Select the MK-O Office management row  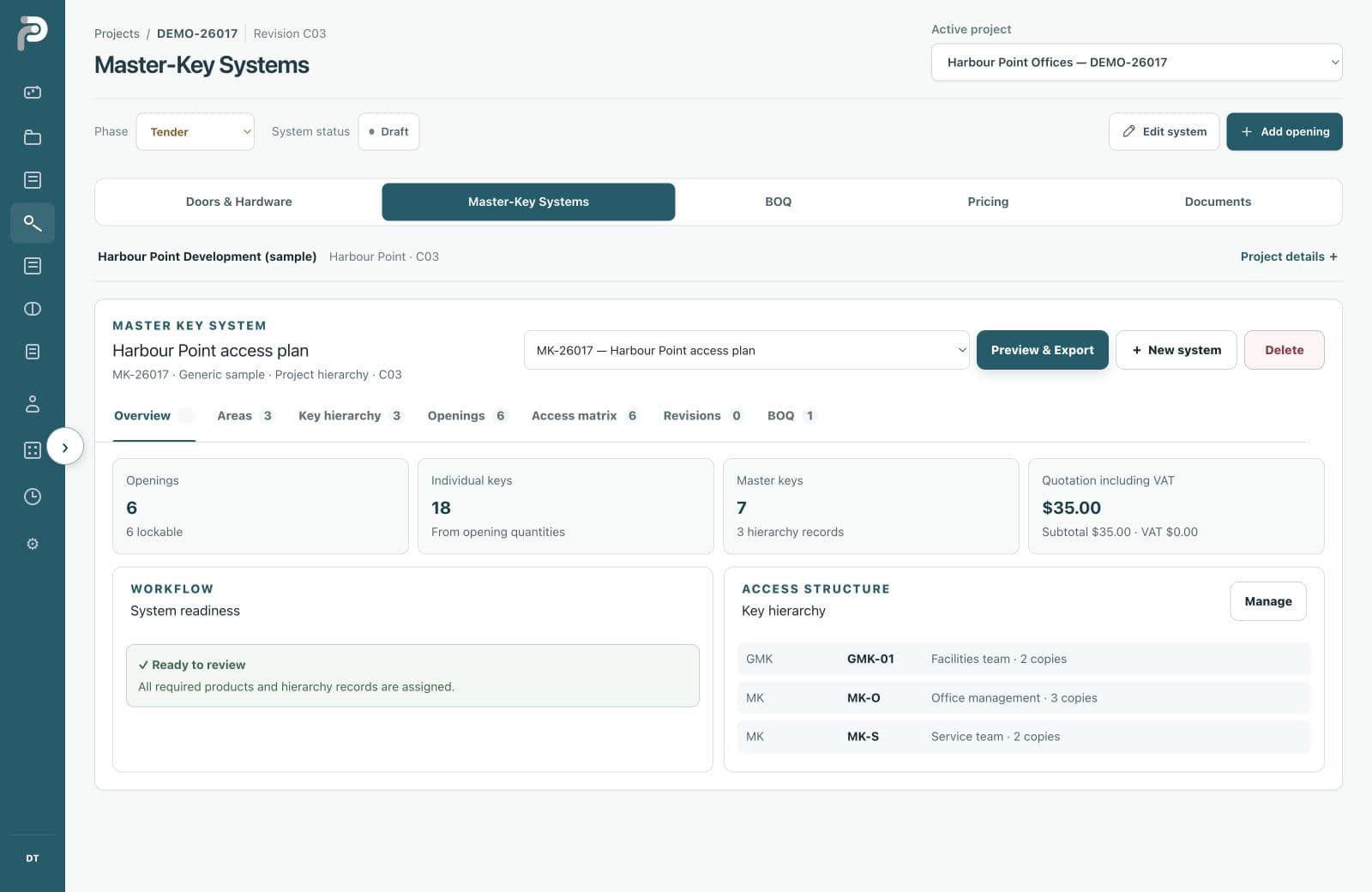(x=1024, y=698)
